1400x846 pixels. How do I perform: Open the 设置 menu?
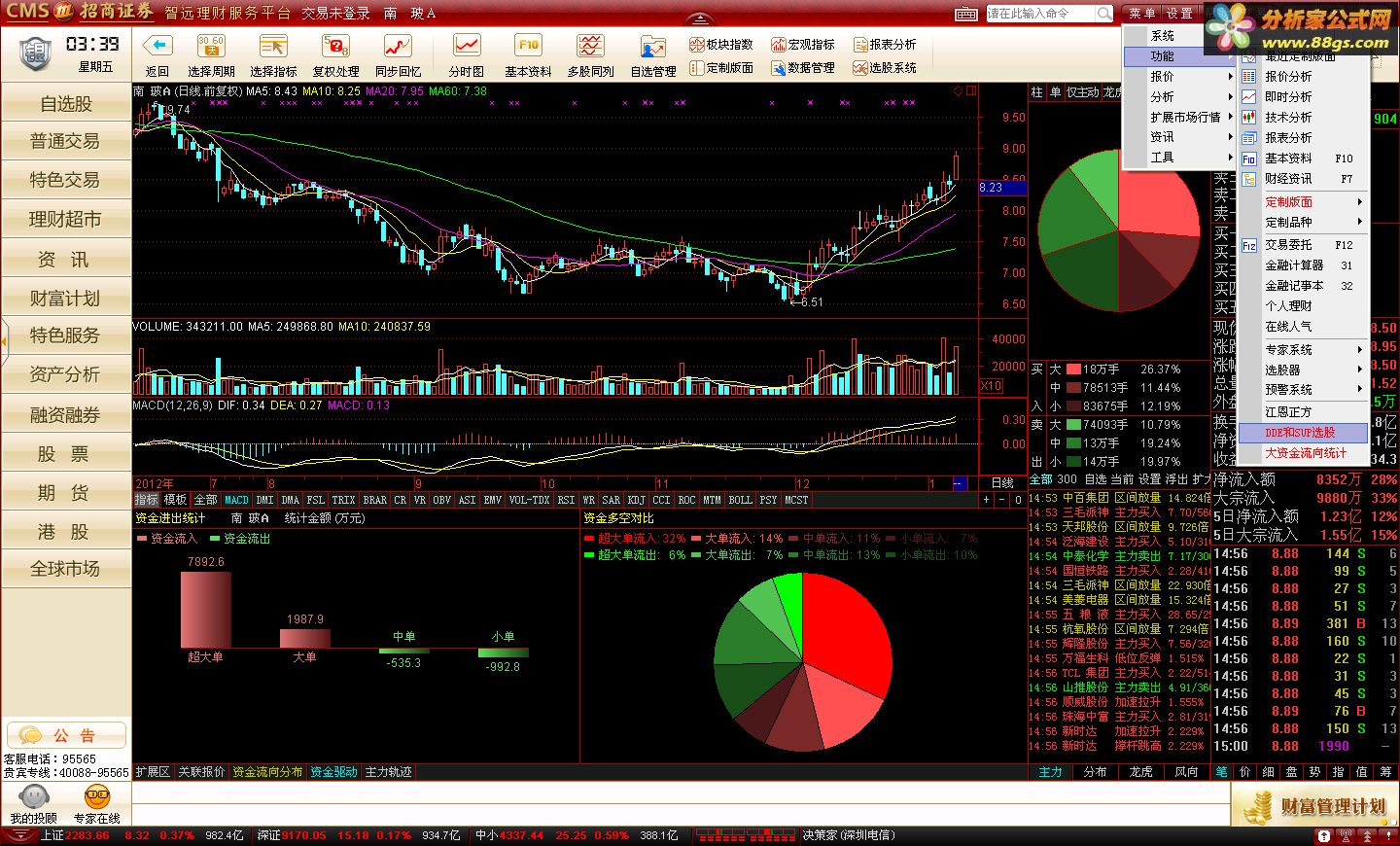(1179, 13)
